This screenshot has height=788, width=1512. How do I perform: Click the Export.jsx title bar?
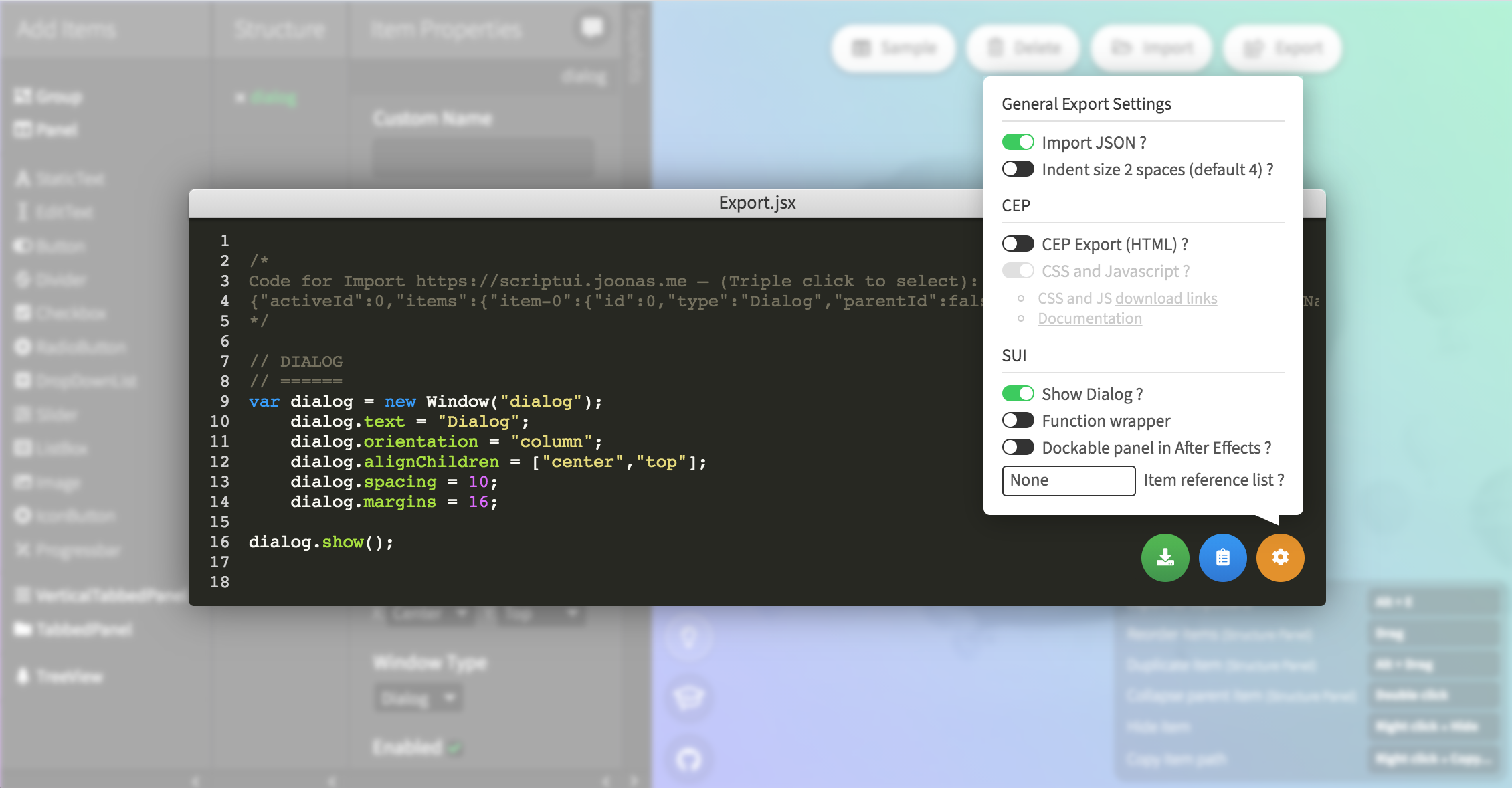click(x=757, y=203)
